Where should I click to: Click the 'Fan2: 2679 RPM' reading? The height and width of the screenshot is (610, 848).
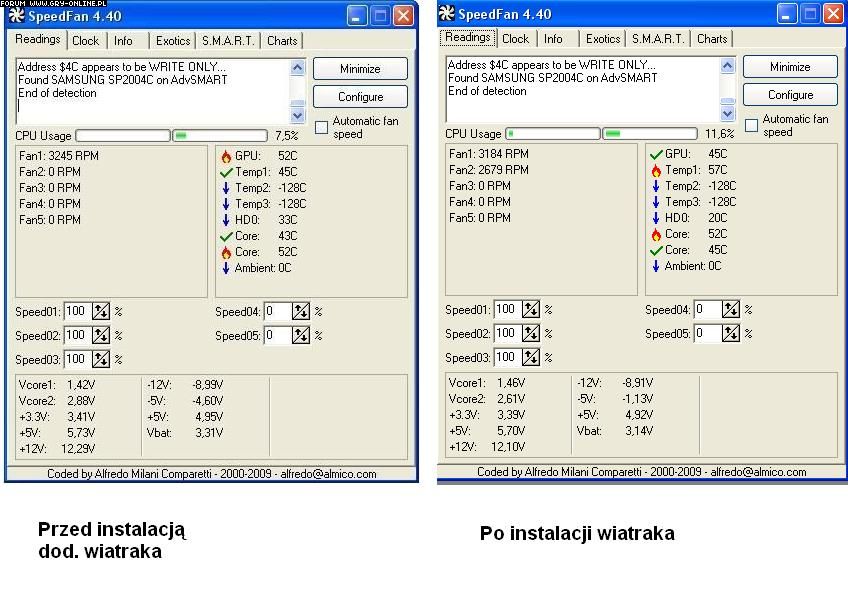pos(489,170)
